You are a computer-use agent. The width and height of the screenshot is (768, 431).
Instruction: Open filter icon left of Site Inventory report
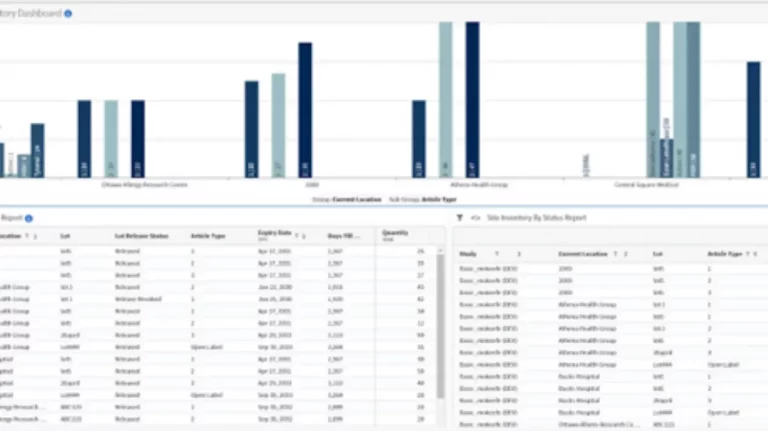click(x=459, y=217)
